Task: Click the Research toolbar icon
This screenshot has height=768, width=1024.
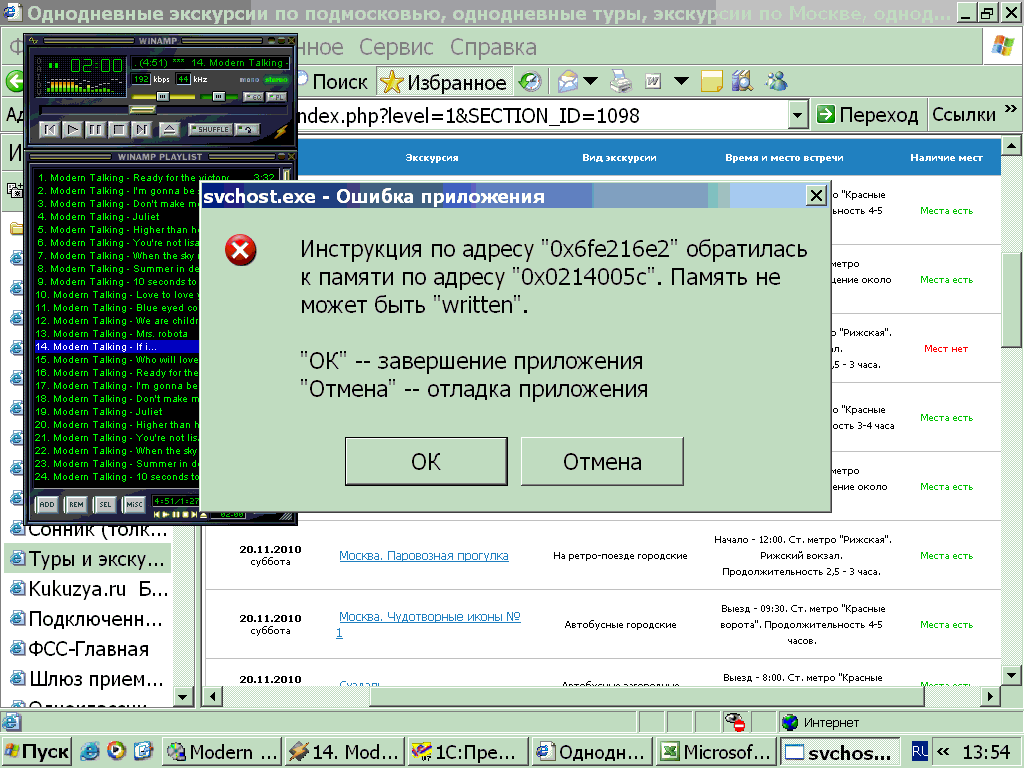Action: point(742,82)
